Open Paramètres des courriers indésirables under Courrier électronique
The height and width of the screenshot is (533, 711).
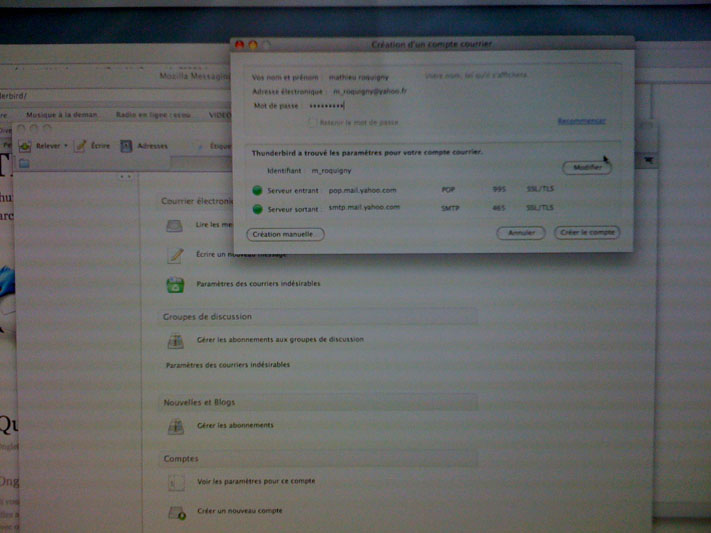coord(258,284)
